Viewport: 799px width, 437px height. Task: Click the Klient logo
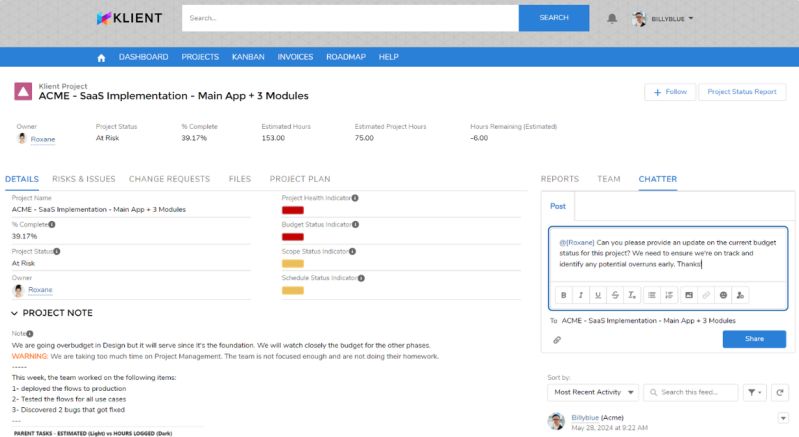[x=129, y=18]
